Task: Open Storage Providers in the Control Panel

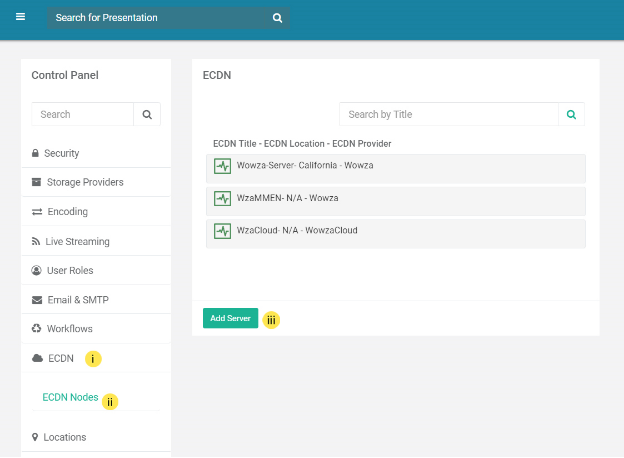Action: 84,182
